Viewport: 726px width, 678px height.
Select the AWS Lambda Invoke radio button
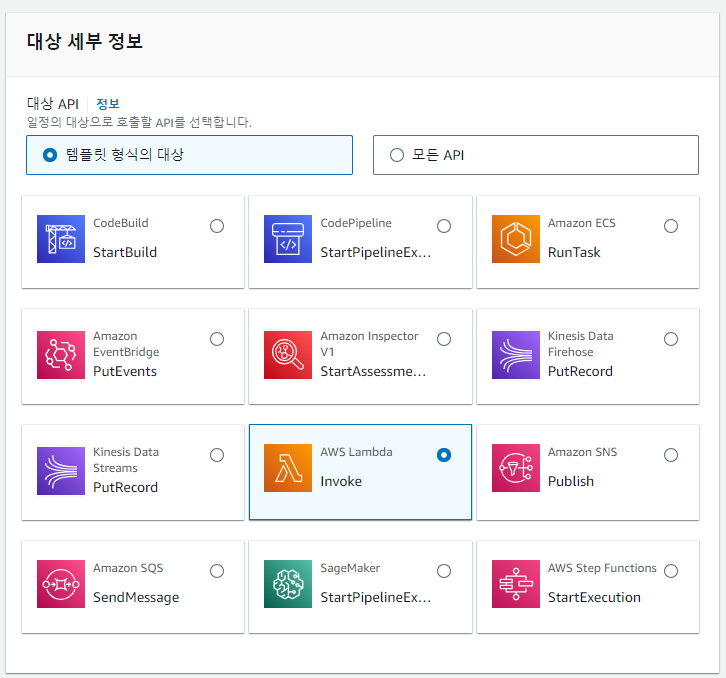(x=444, y=455)
